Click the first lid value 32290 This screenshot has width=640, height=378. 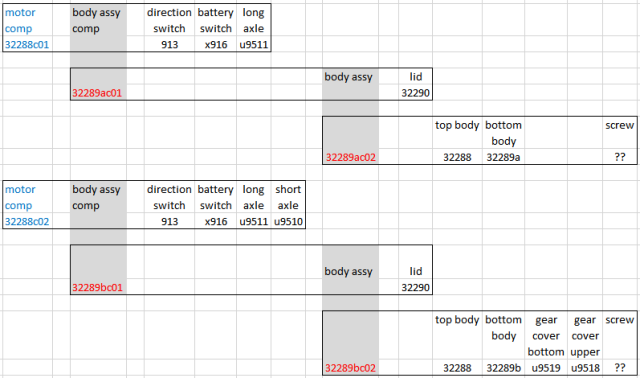pyautogui.click(x=416, y=93)
